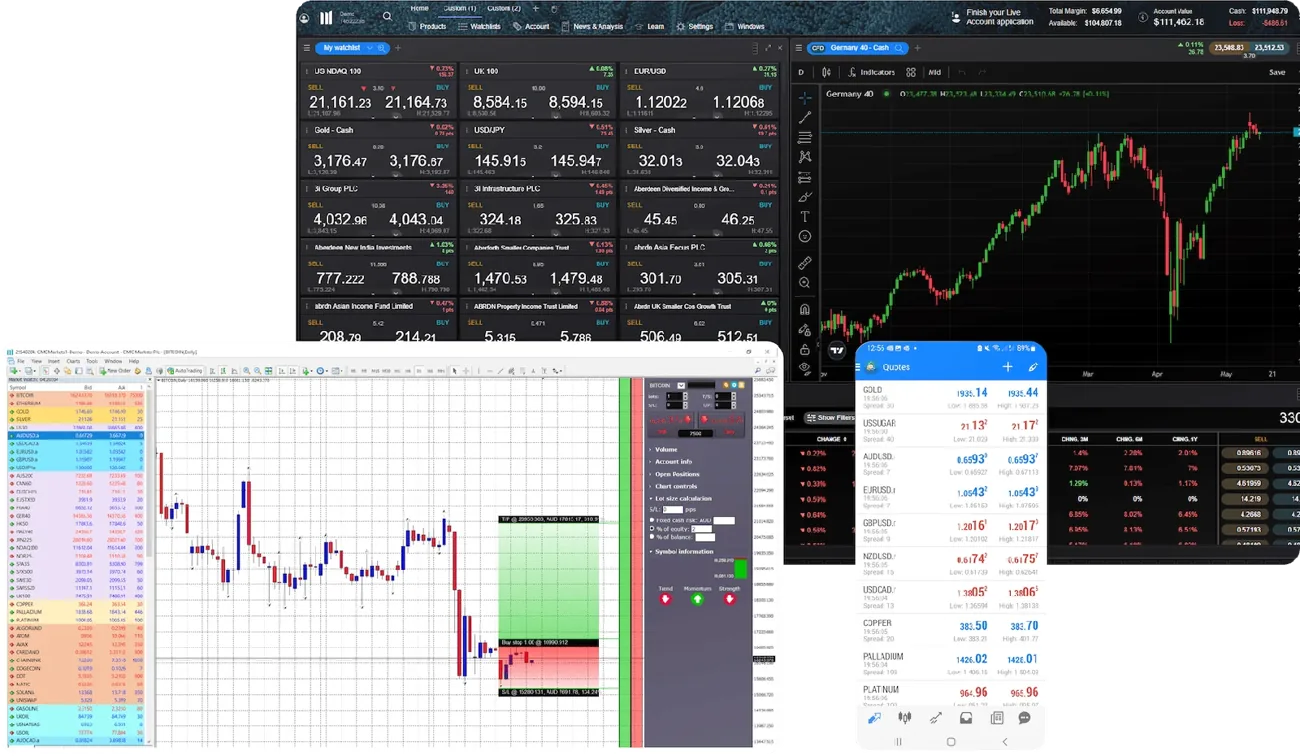1300x756 pixels.
Task: Open the News & Analysis menu
Action: [591, 27]
